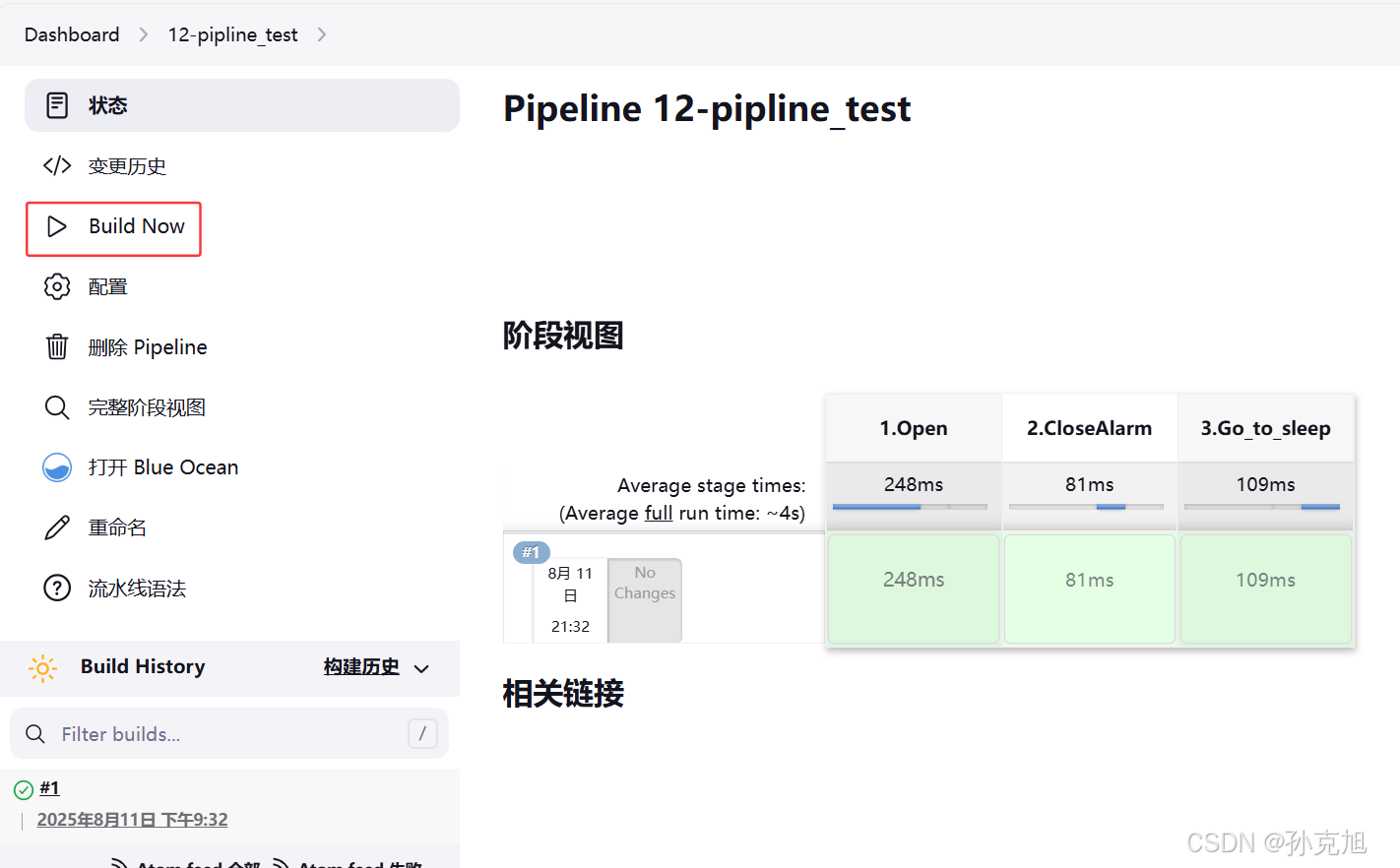
Task: Expand chevron after 12-pipline_test breadcrumb
Action: click(322, 34)
